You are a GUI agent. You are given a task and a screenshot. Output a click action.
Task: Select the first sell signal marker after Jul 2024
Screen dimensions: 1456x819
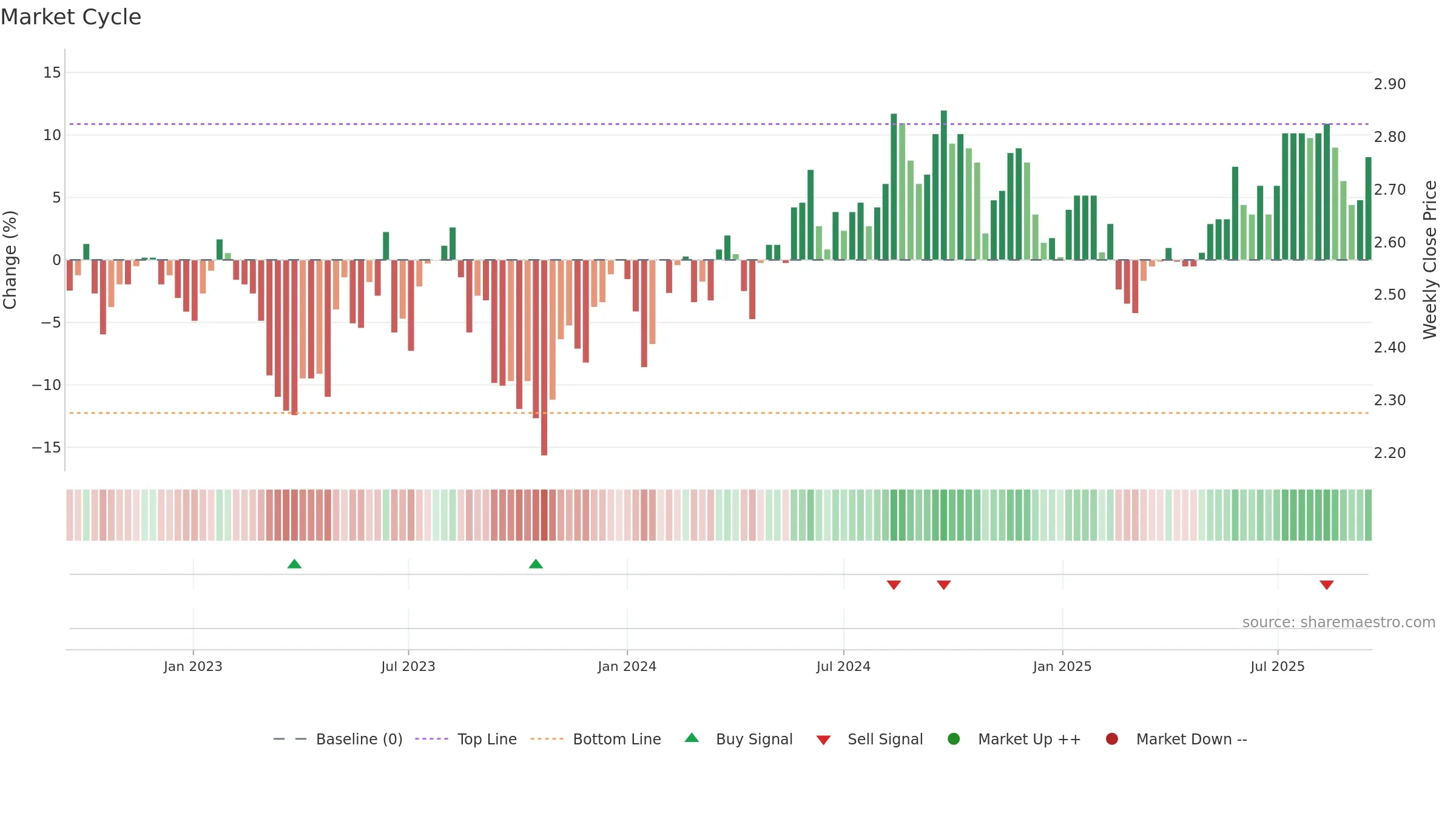pyautogui.click(x=894, y=585)
